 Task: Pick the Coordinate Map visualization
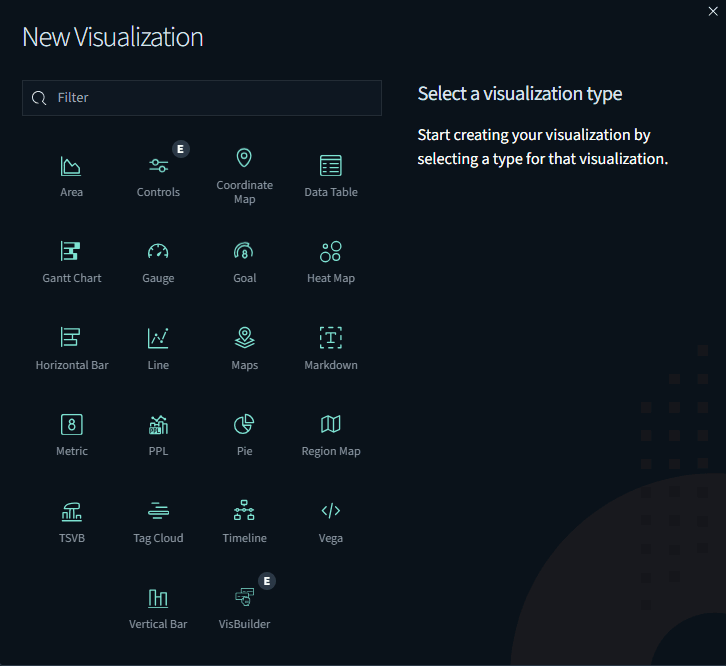pyautogui.click(x=244, y=176)
